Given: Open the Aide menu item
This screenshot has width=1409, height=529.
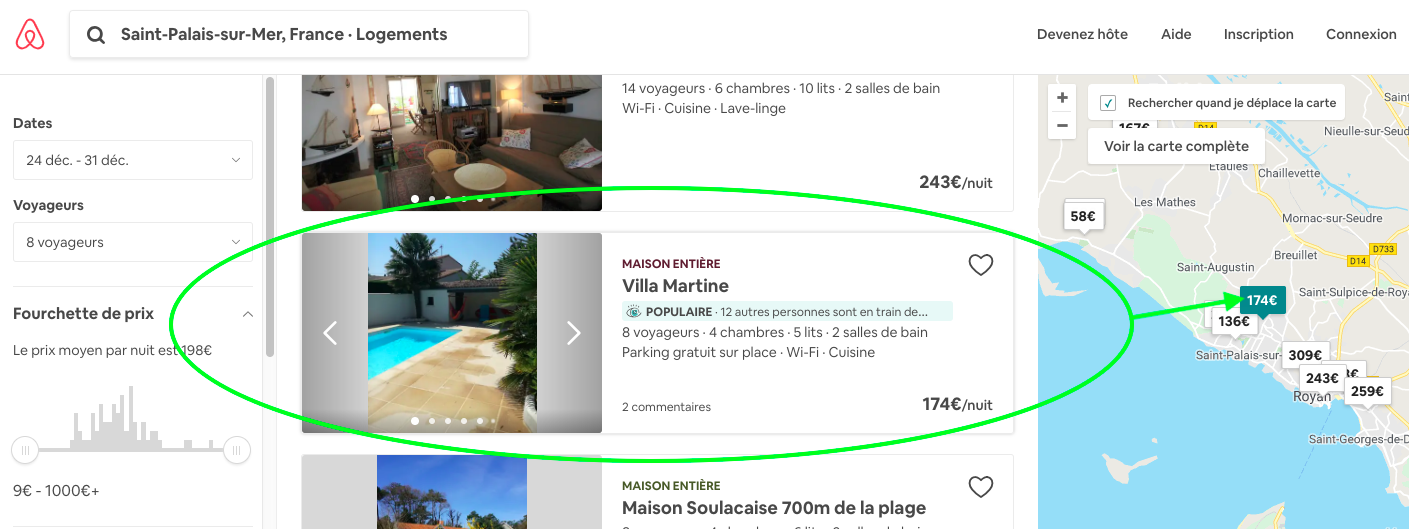Looking at the screenshot, I should click(1176, 34).
